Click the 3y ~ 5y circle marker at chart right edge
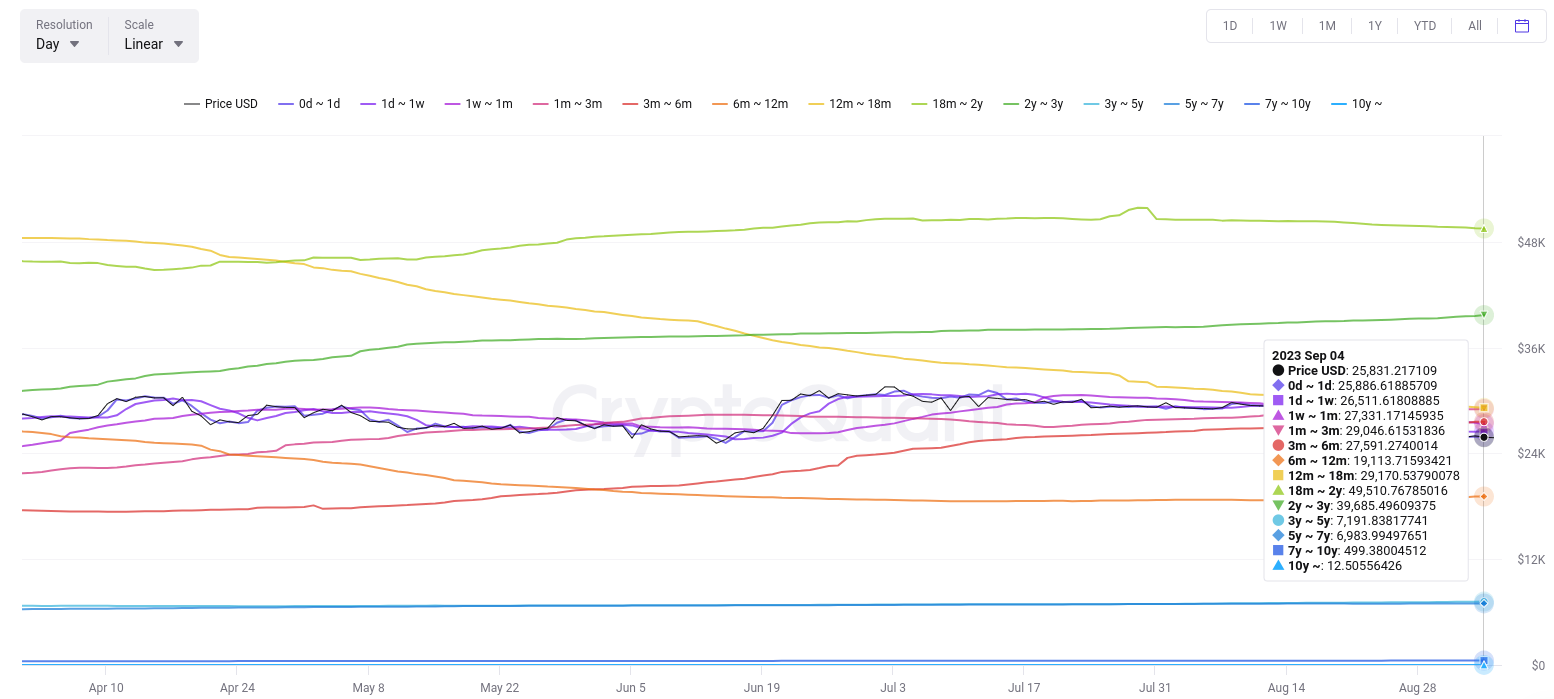The width and height of the screenshot is (1554, 699). click(1483, 602)
